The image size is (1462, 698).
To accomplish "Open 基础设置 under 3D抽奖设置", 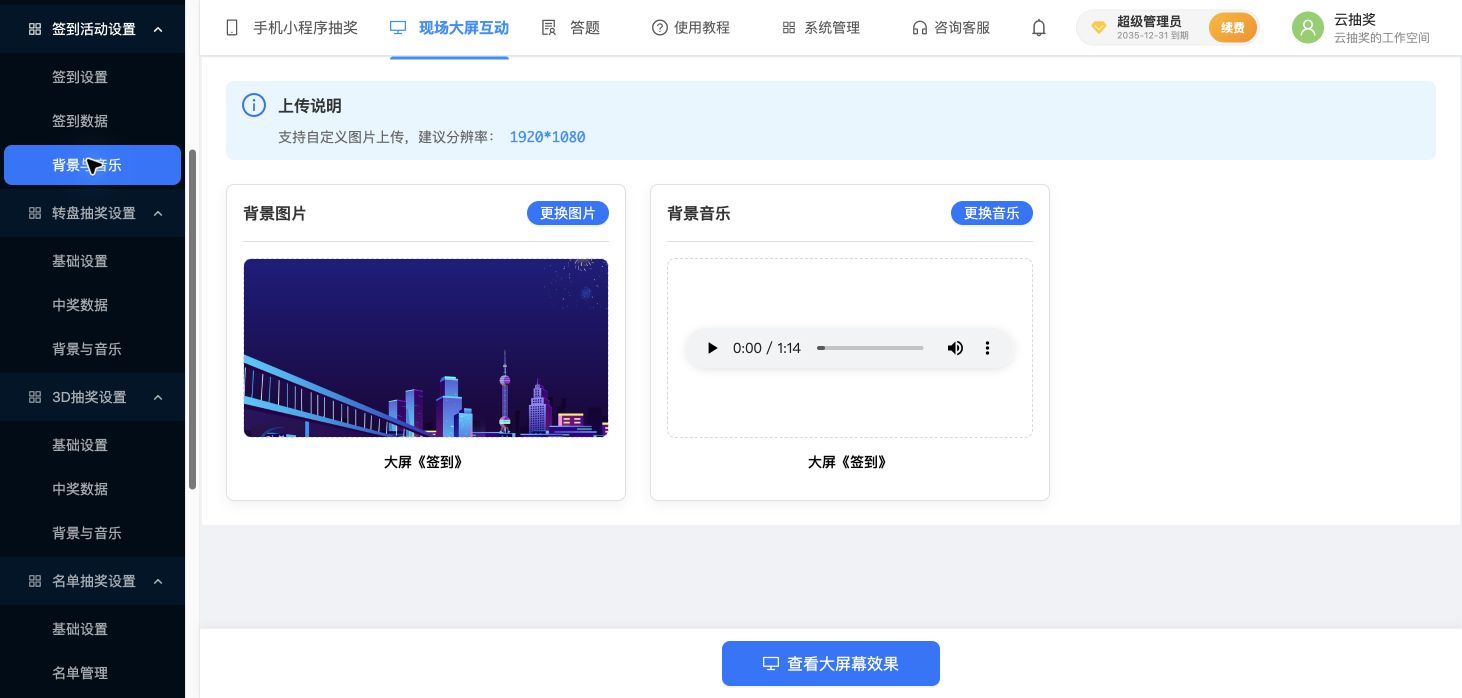I will pyautogui.click(x=80, y=445).
